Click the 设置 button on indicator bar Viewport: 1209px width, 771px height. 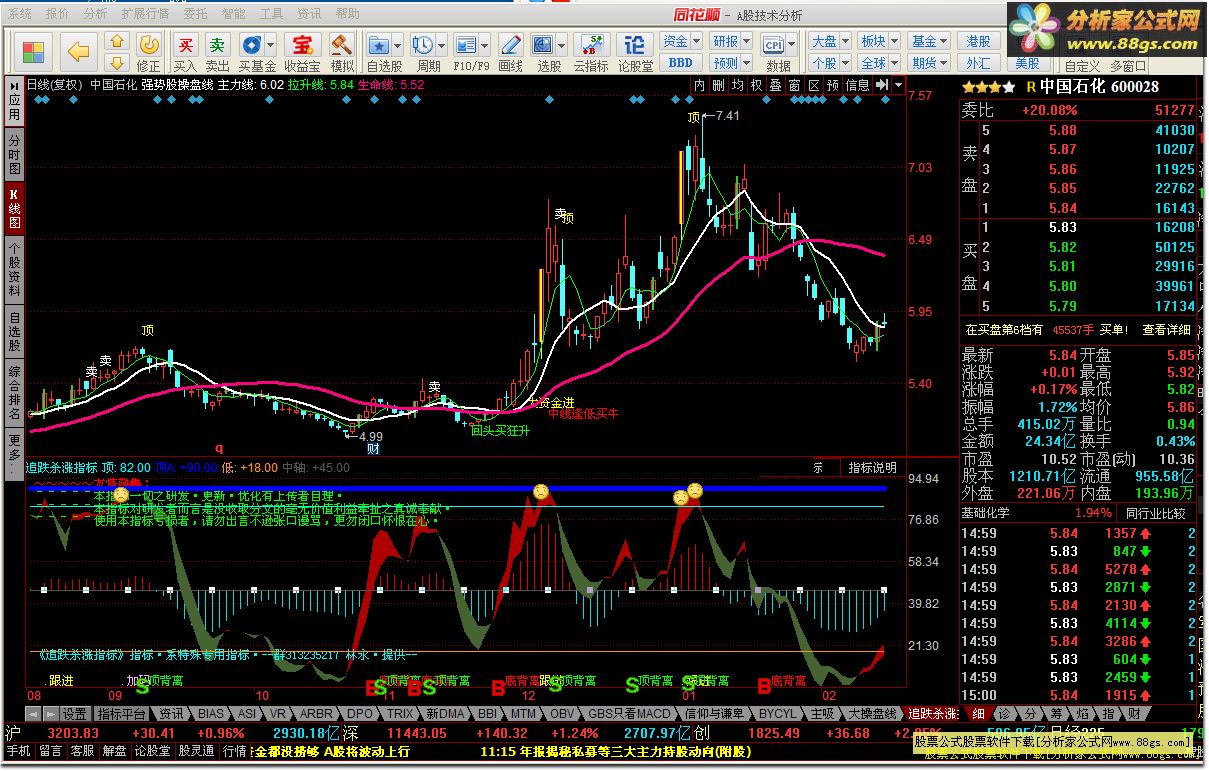tap(75, 714)
